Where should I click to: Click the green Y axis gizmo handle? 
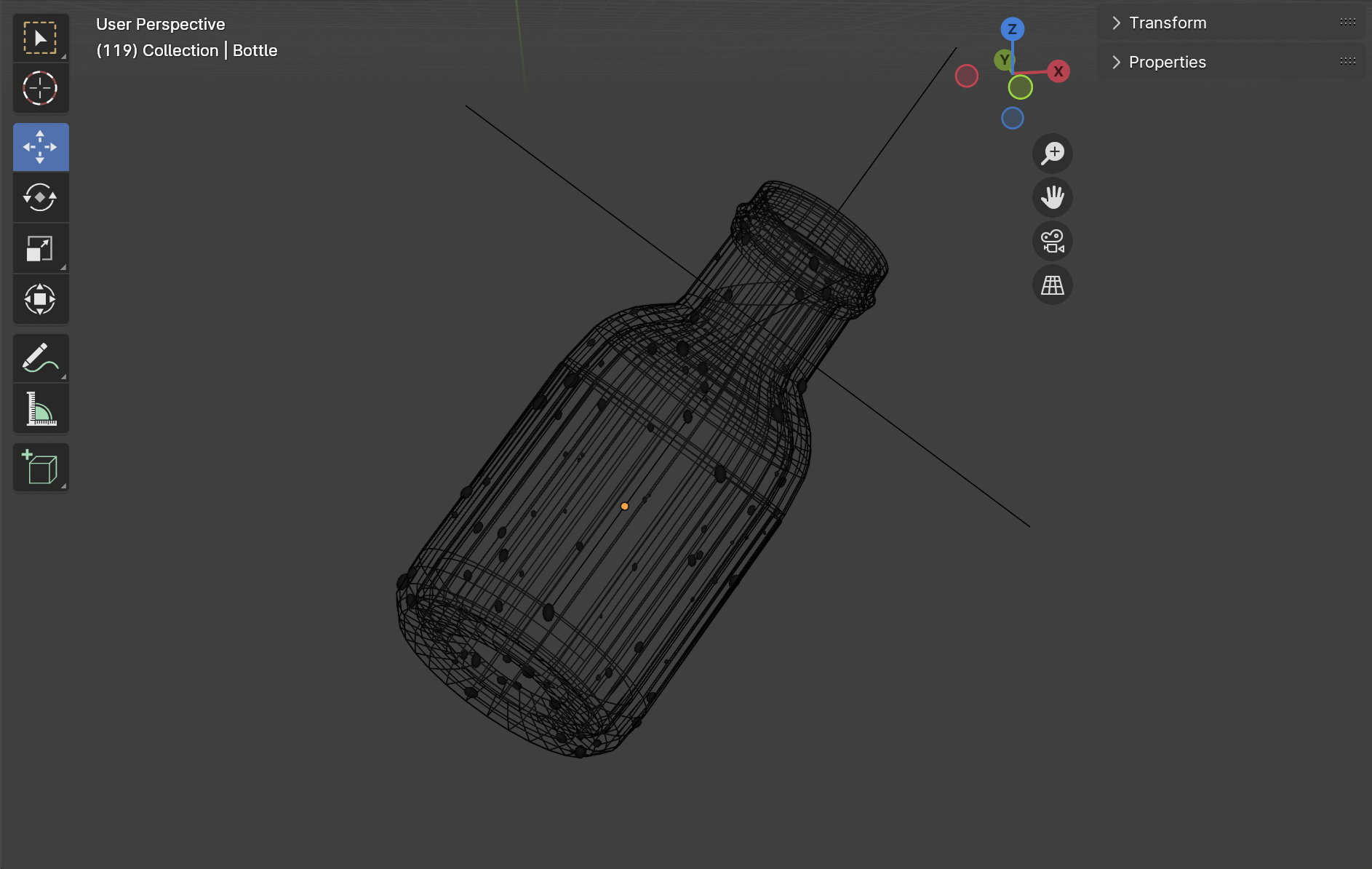pos(1004,60)
